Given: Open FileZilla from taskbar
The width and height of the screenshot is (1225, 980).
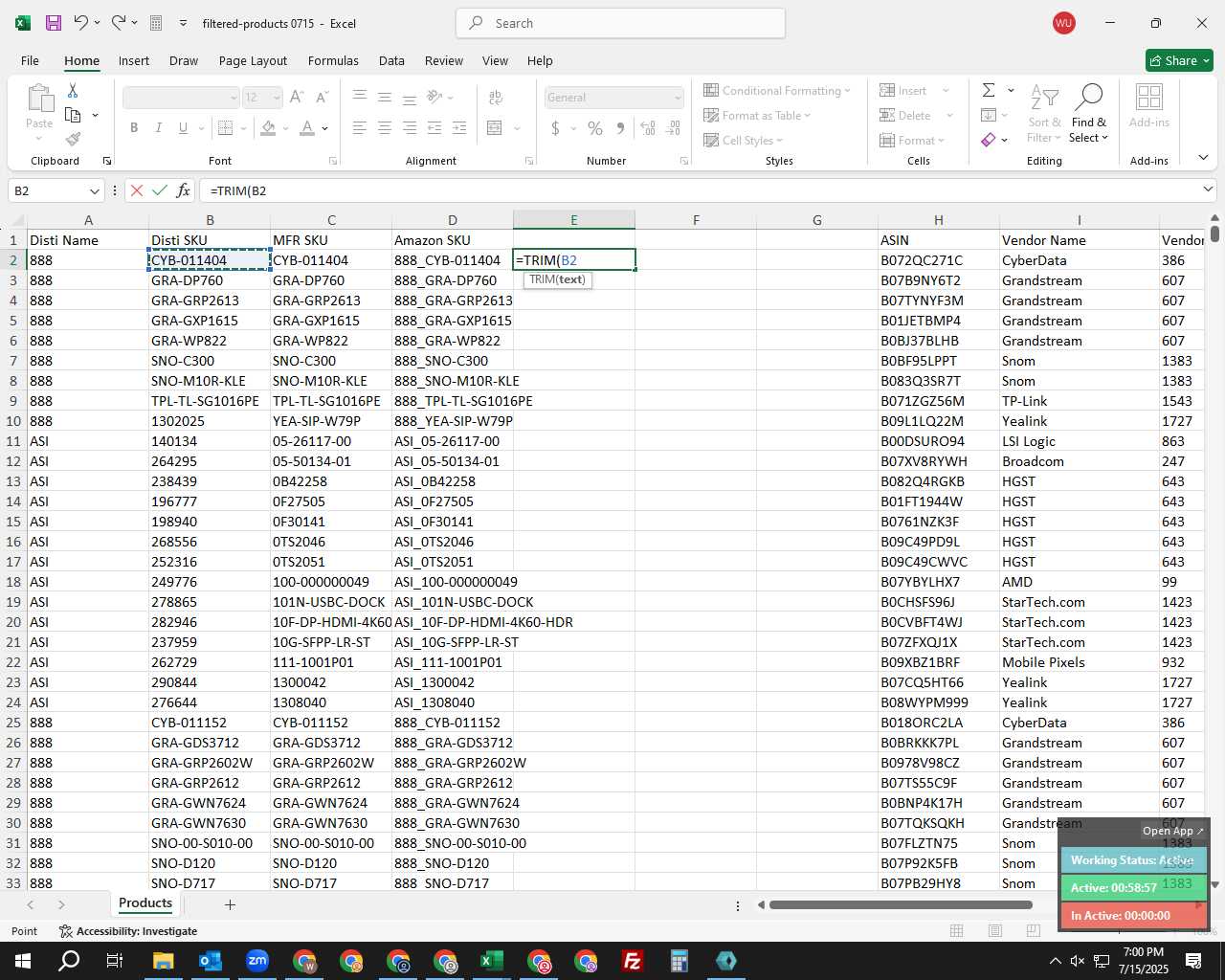Looking at the screenshot, I should [633, 961].
